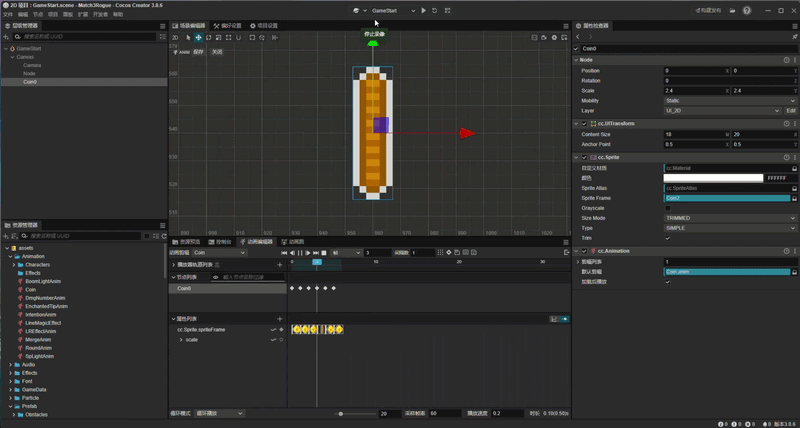Expand the player track list section

coord(173,265)
